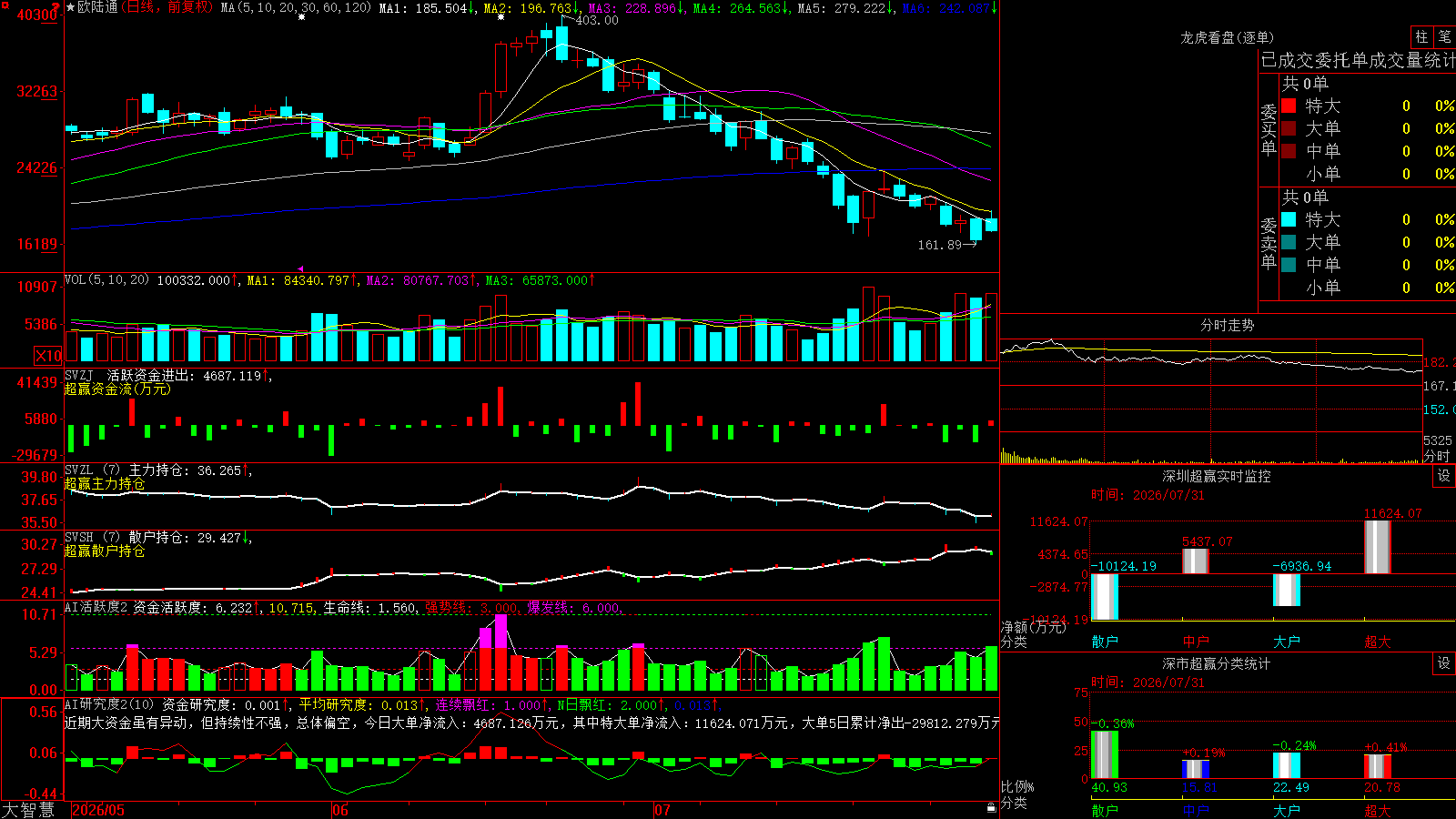Click the lock icon at the timeline's right end
The width and height of the screenshot is (1456, 819).
(x=992, y=808)
